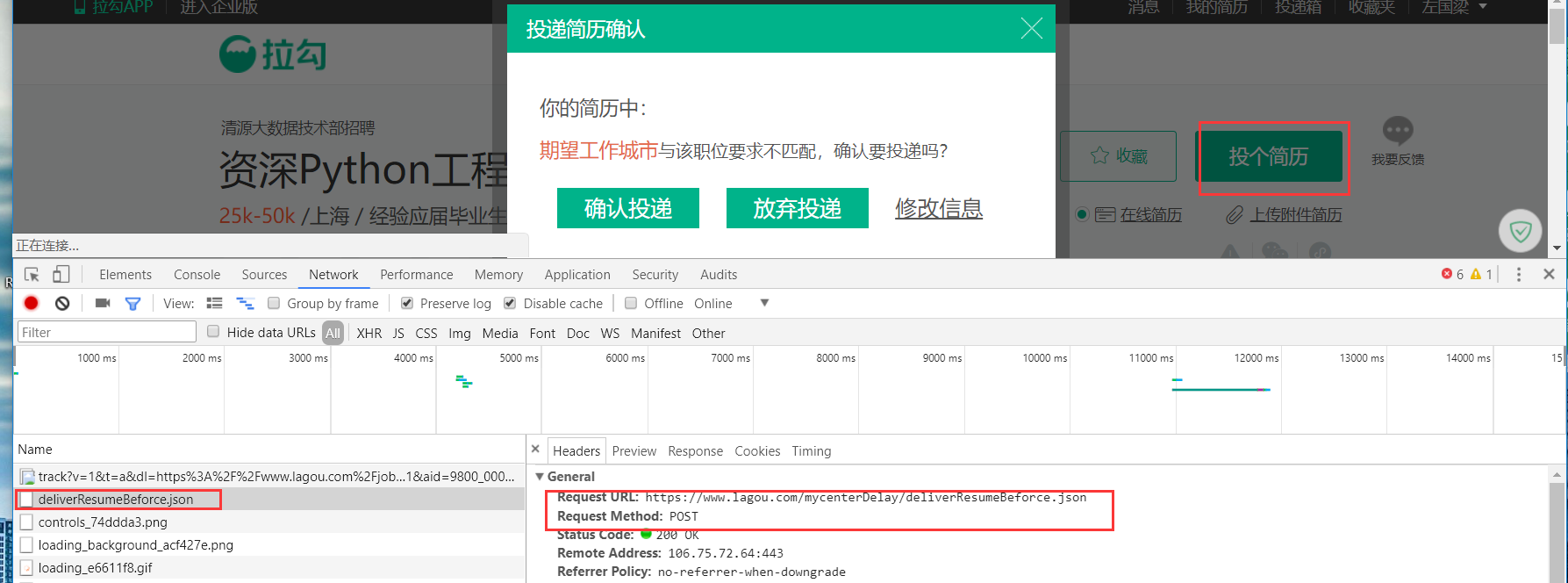This screenshot has width=1568, height=583.
Task: Close the 投递简历确认 dialog
Action: pyautogui.click(x=1032, y=29)
